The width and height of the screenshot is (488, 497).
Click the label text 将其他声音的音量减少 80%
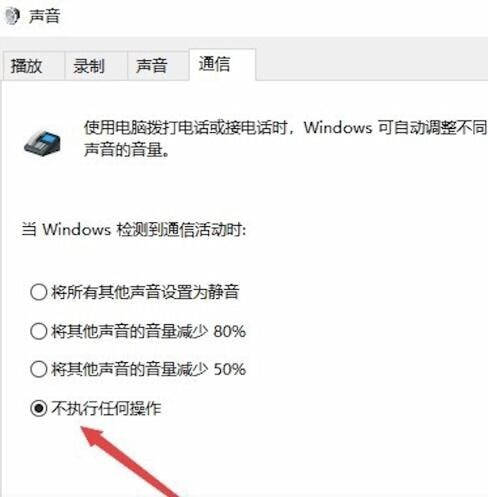pyautogui.click(x=149, y=331)
